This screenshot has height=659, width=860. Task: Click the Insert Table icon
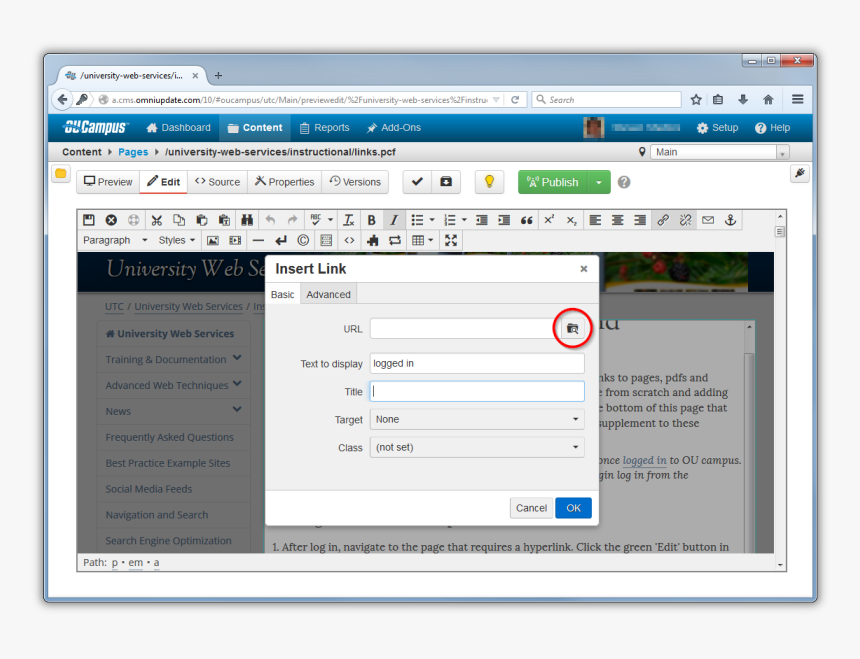coord(416,240)
